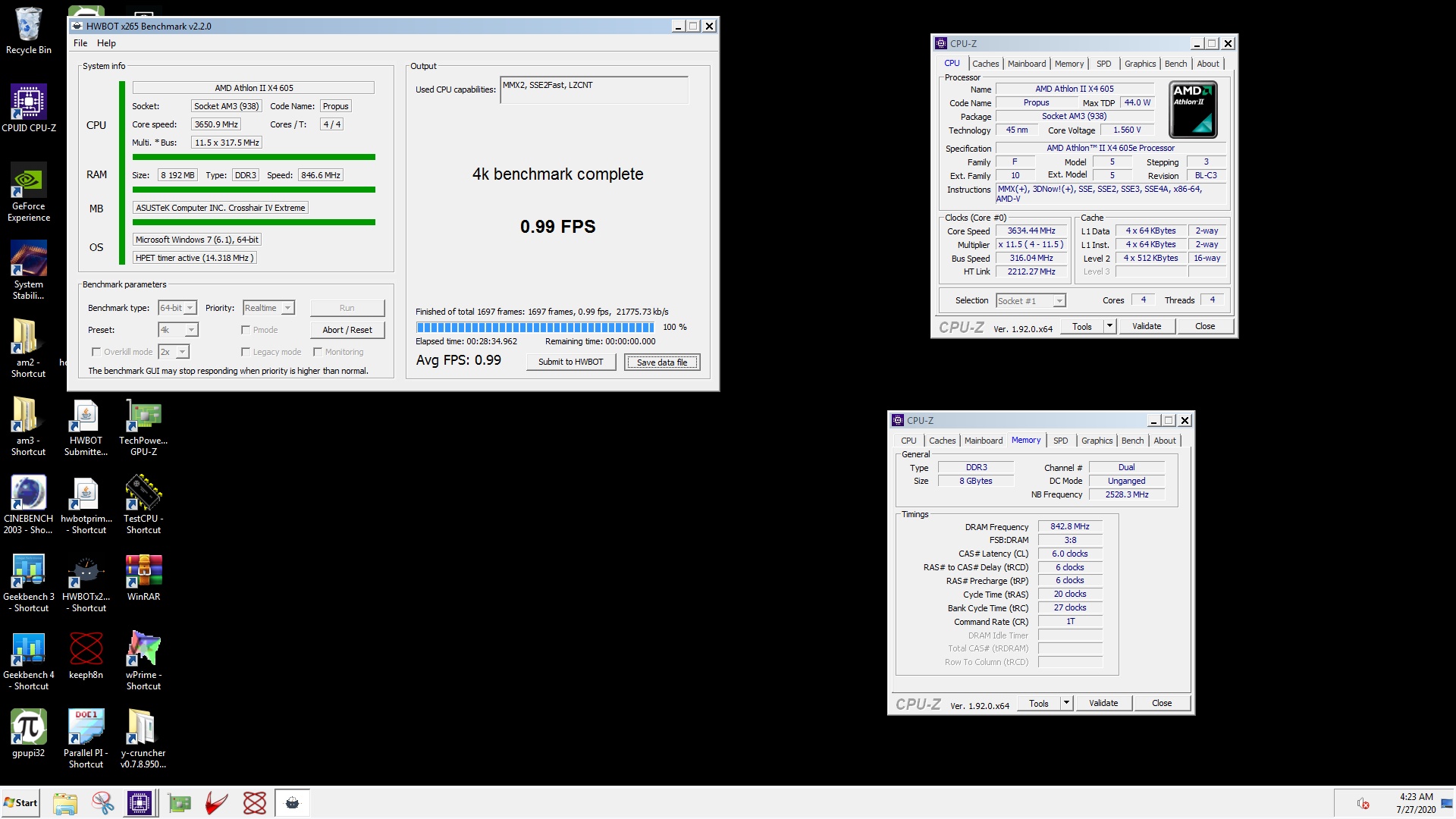Image resolution: width=1456 pixels, height=819 pixels.
Task: Click Submit to HWBOT button
Action: [571, 362]
